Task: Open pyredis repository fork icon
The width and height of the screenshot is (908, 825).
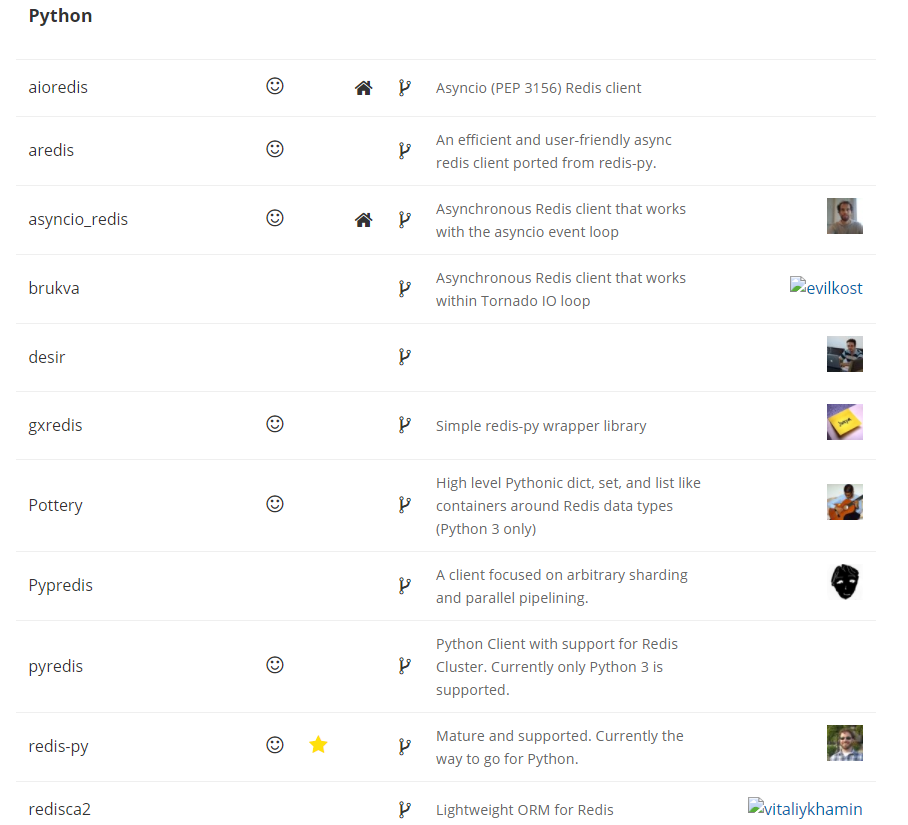Action: [405, 666]
